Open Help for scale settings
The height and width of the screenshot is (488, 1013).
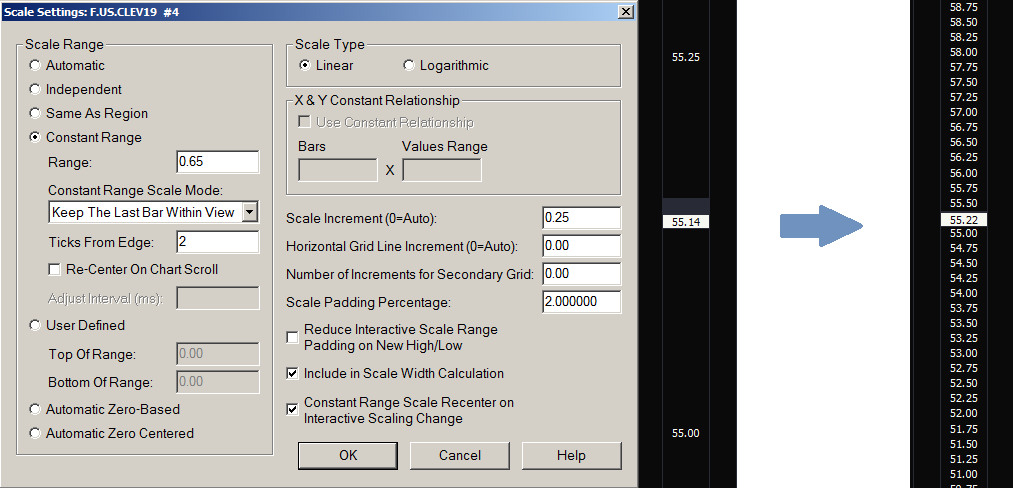click(571, 455)
